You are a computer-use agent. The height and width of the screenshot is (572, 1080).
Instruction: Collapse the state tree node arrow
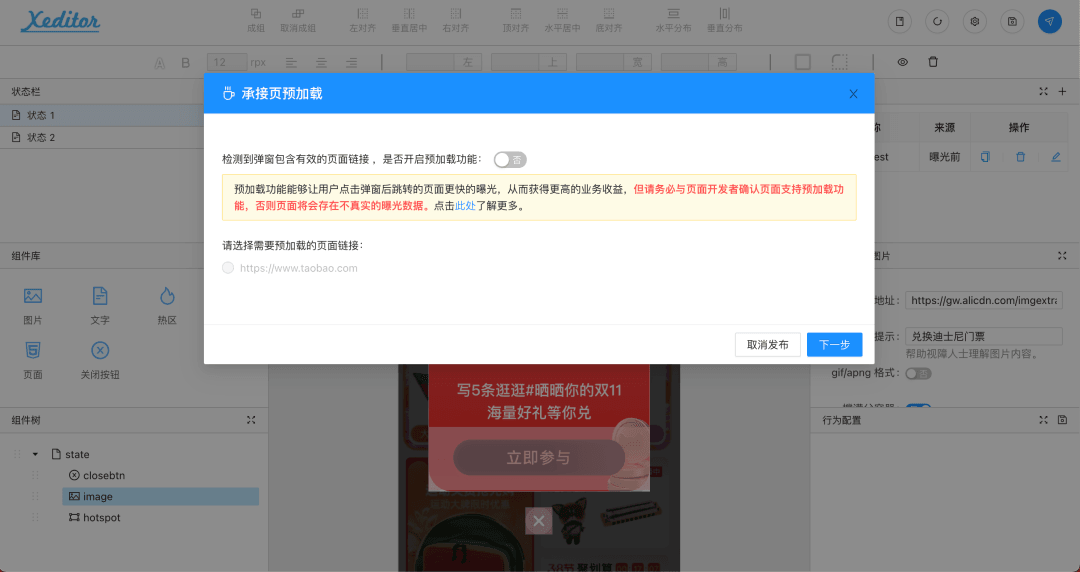[35, 454]
